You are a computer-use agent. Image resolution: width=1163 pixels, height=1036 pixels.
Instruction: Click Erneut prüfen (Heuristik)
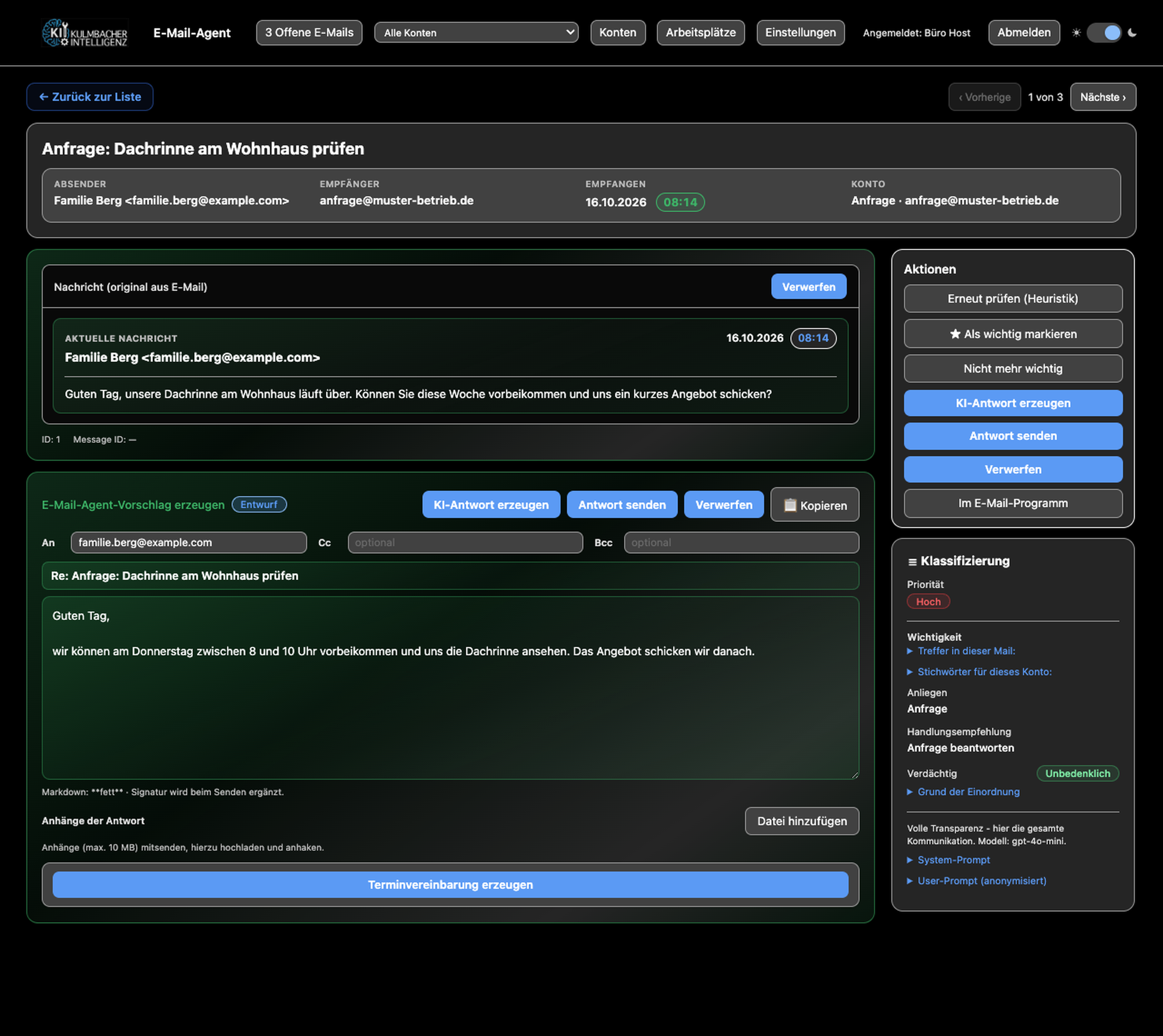pos(1013,299)
